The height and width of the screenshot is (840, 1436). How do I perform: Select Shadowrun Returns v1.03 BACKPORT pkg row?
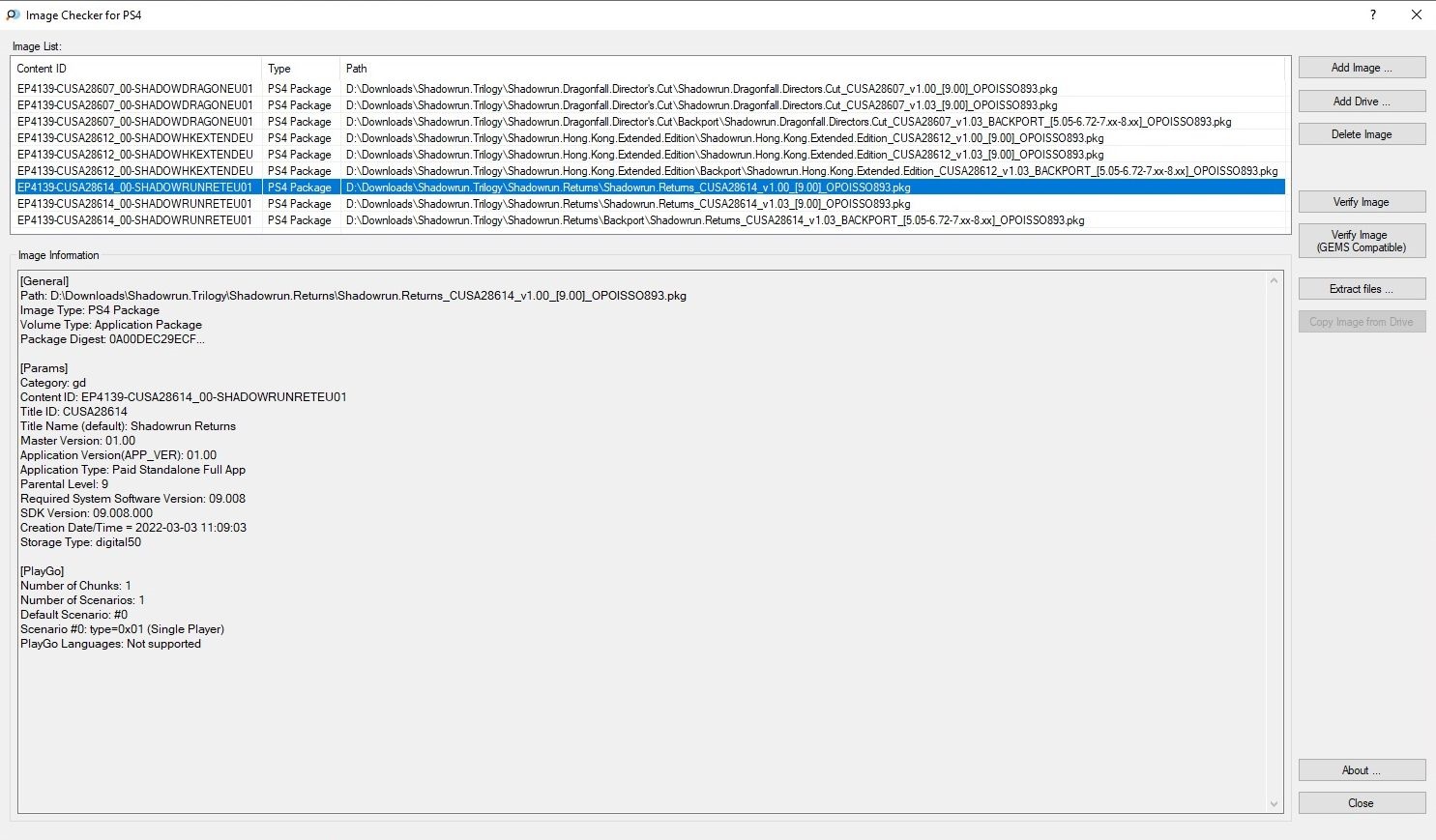650,220
